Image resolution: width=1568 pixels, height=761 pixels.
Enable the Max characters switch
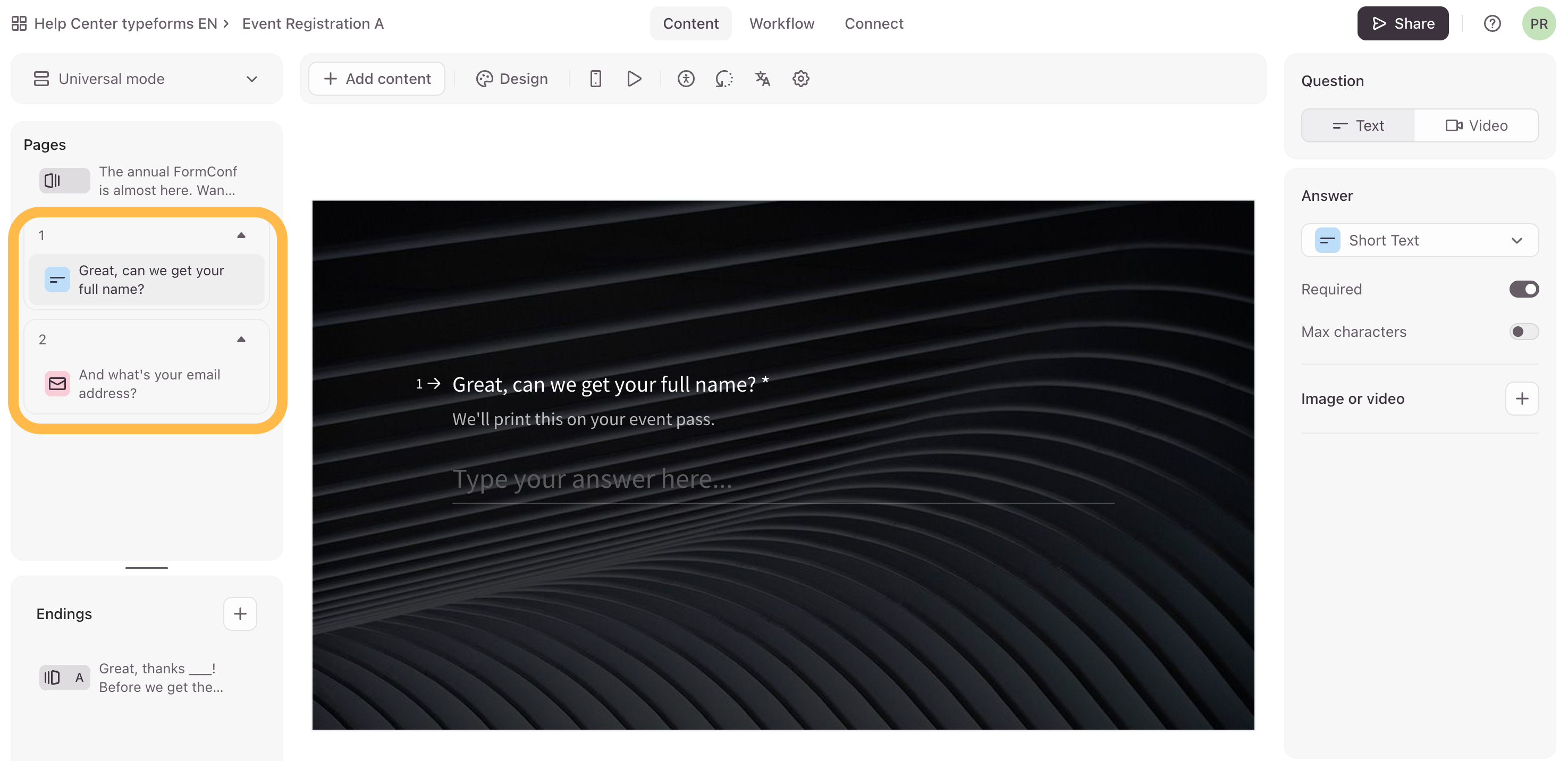coord(1523,332)
